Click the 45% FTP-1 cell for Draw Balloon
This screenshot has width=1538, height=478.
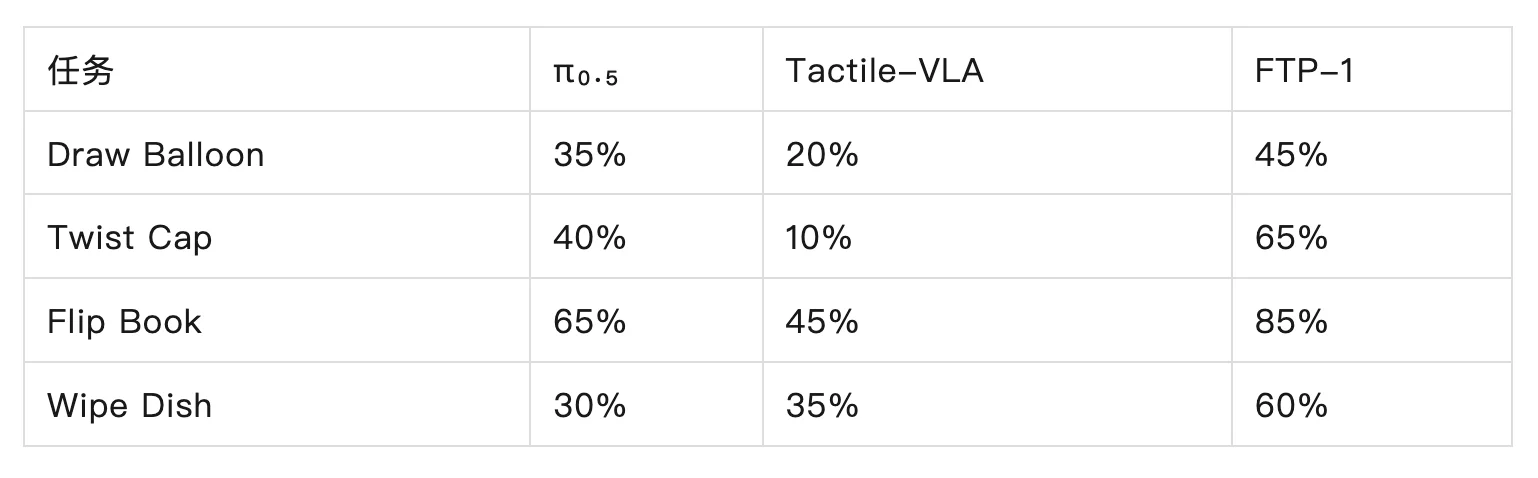pos(1372,153)
